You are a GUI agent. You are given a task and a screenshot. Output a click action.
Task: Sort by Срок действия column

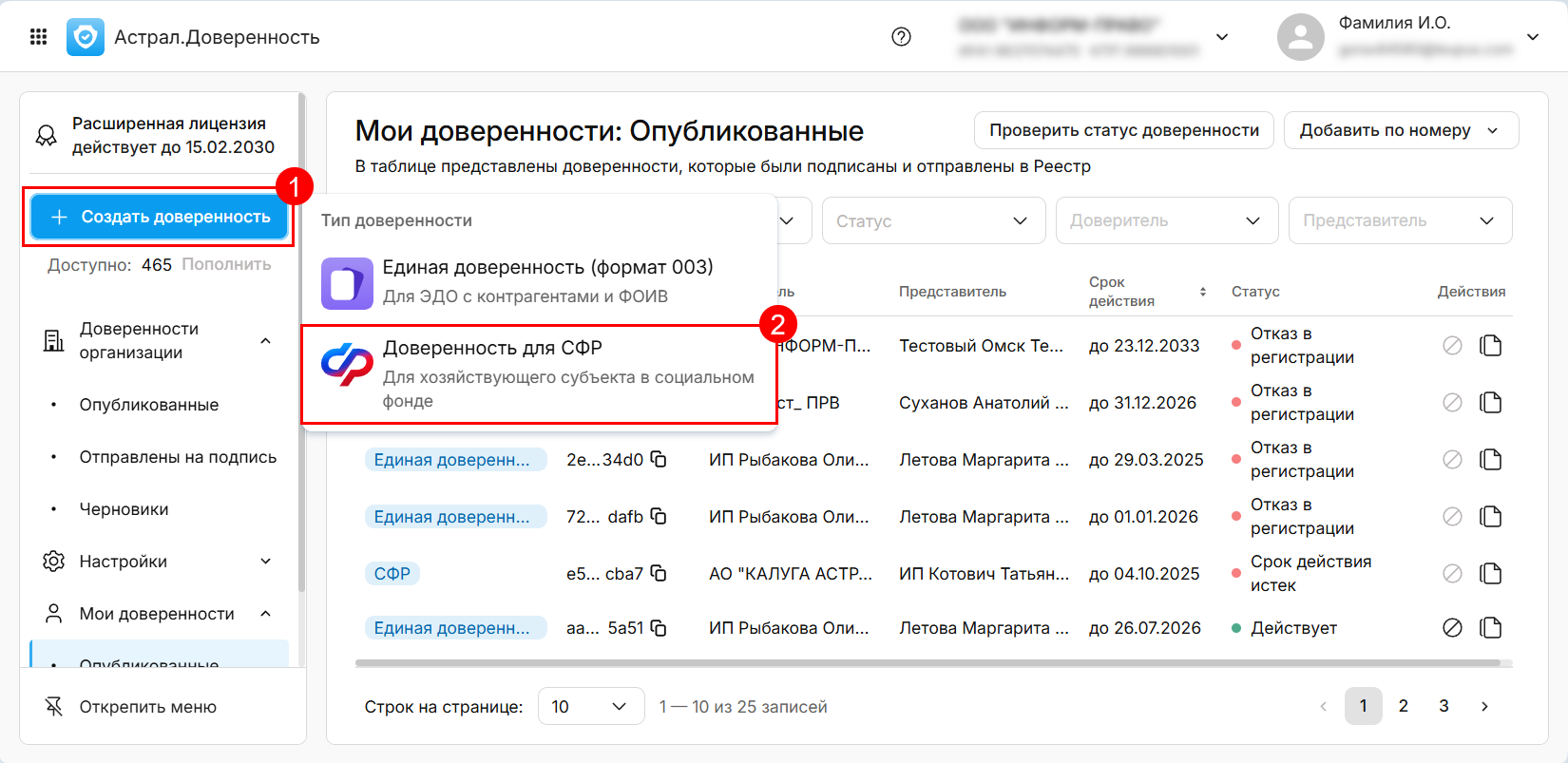[x=1202, y=292]
